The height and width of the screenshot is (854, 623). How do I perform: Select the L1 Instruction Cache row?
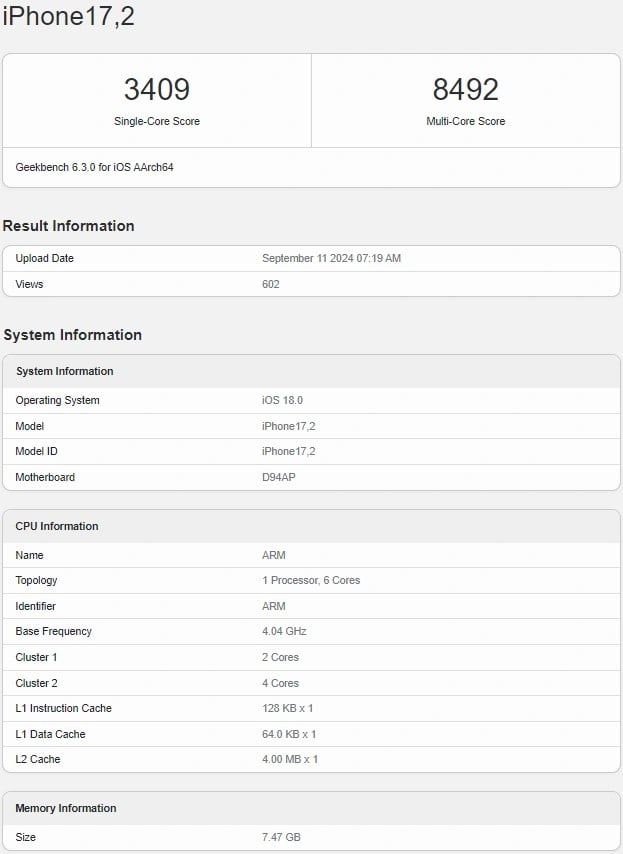tap(63, 708)
